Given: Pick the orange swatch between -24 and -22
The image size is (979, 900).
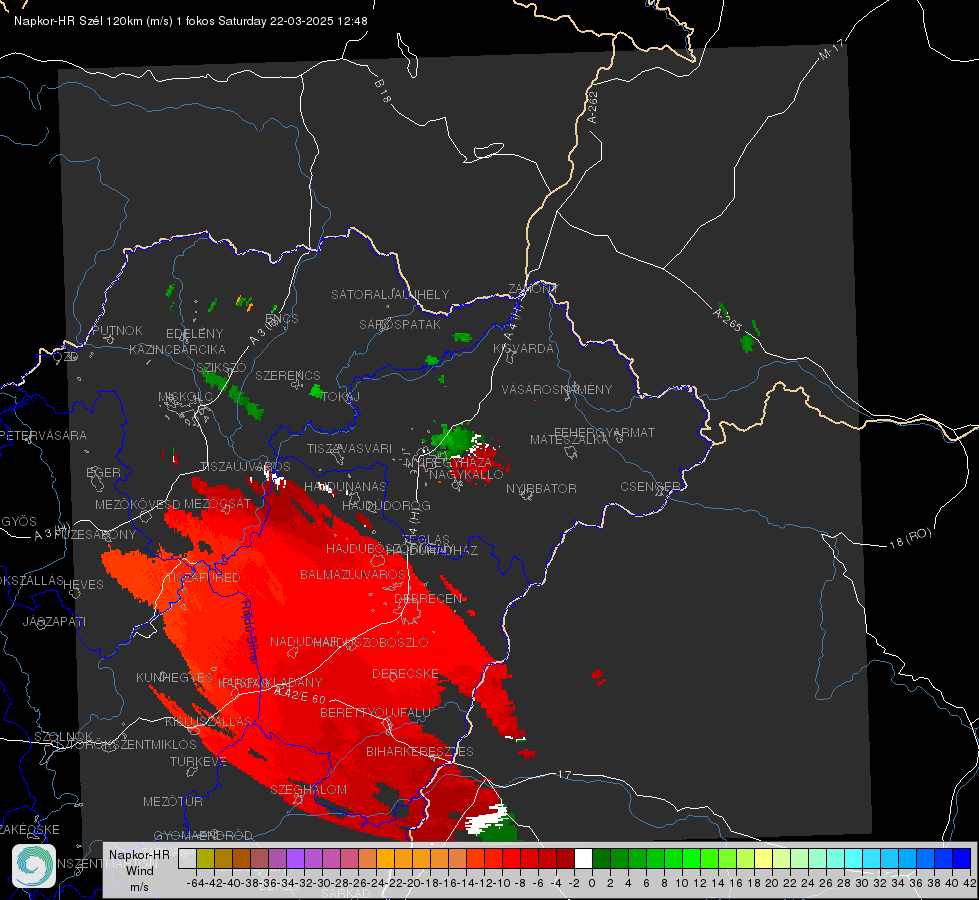Looking at the screenshot, I should click(x=385, y=858).
